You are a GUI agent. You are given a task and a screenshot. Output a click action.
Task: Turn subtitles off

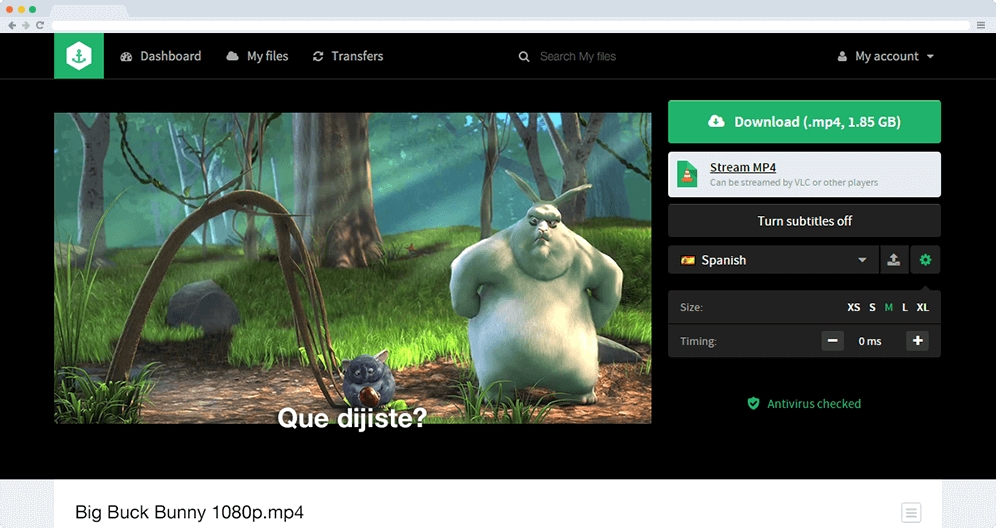[x=804, y=221]
